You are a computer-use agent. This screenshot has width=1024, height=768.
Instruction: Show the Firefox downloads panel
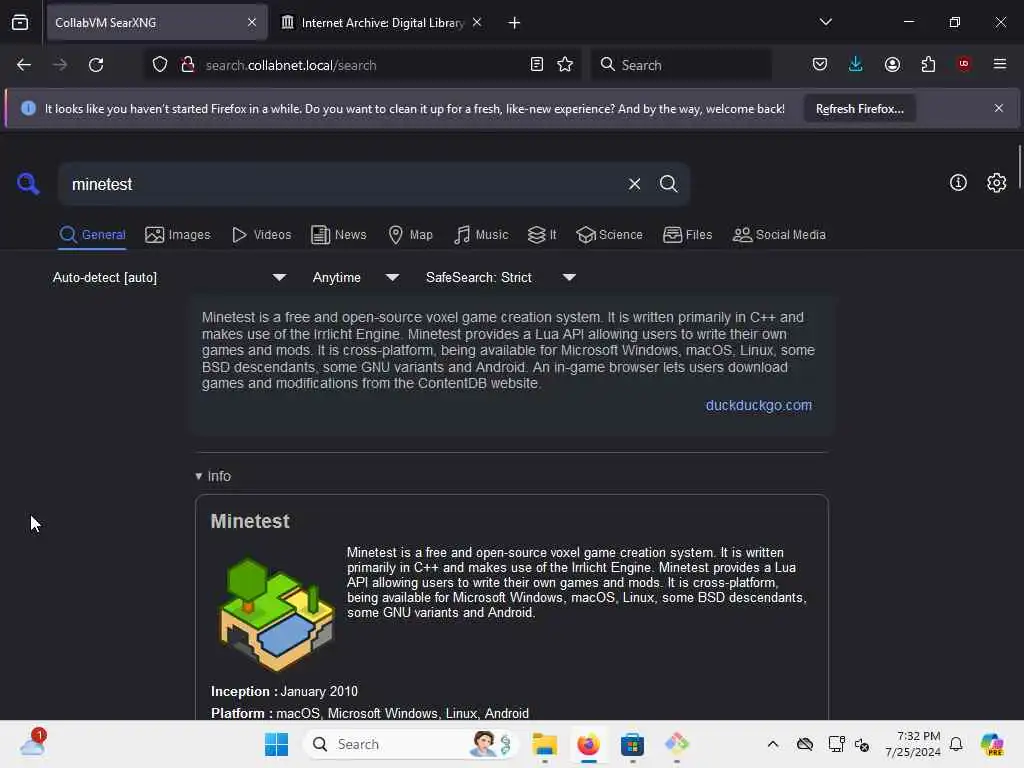point(856,64)
